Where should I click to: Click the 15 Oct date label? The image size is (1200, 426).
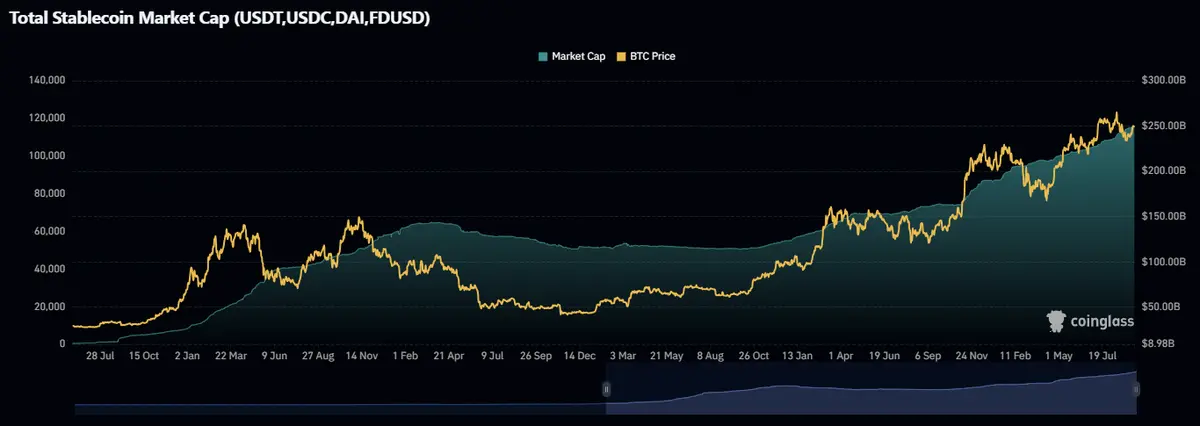(143, 355)
